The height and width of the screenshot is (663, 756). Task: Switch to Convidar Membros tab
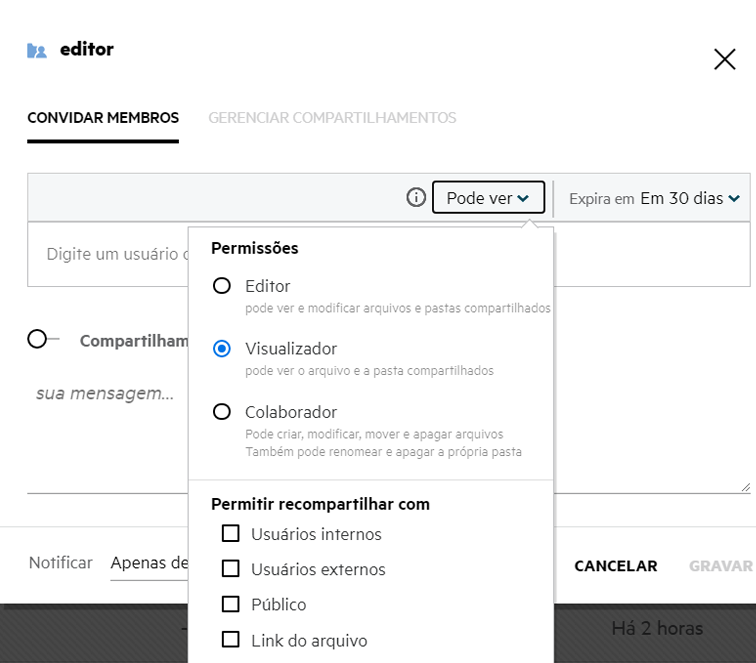click(103, 118)
